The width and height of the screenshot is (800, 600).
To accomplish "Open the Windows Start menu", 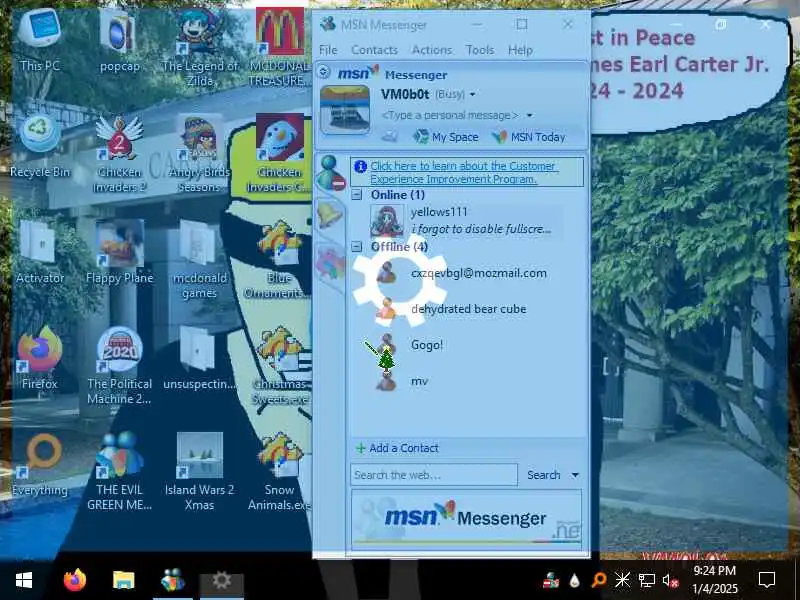I will (23, 580).
